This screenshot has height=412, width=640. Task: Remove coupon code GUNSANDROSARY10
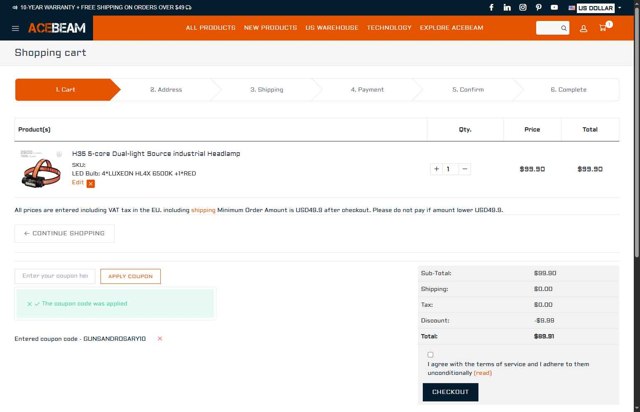click(x=160, y=339)
